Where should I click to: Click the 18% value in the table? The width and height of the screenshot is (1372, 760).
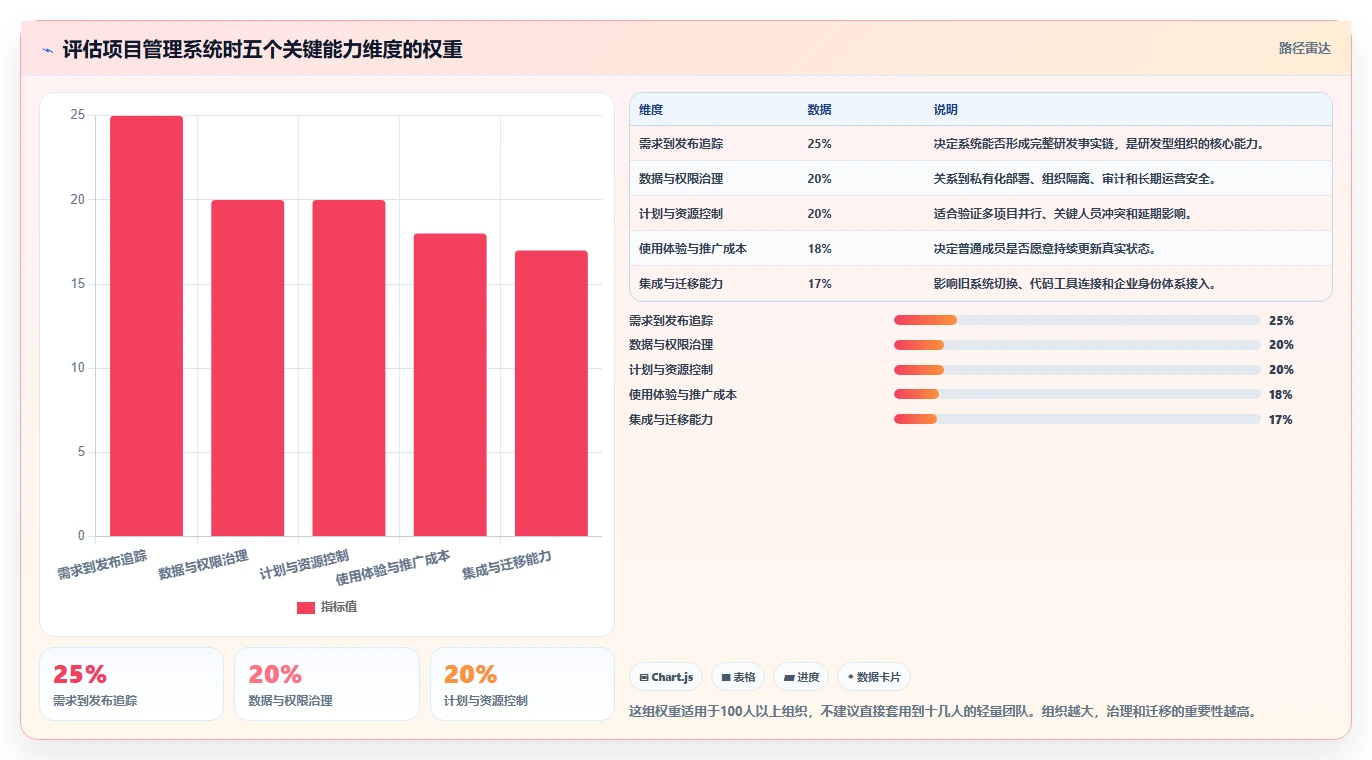[x=819, y=249]
